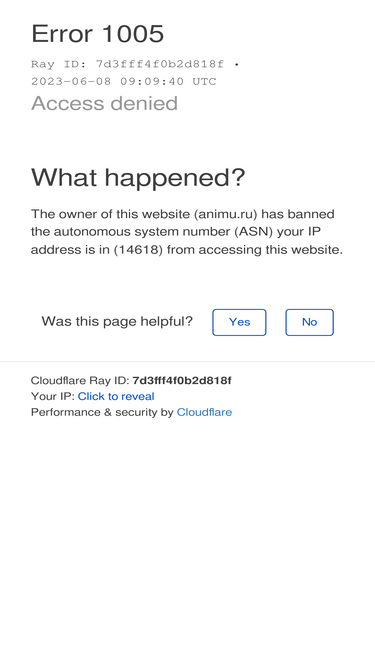Open the Cloudflare link in footer
The width and height of the screenshot is (375, 667).
pyautogui.click(x=204, y=412)
